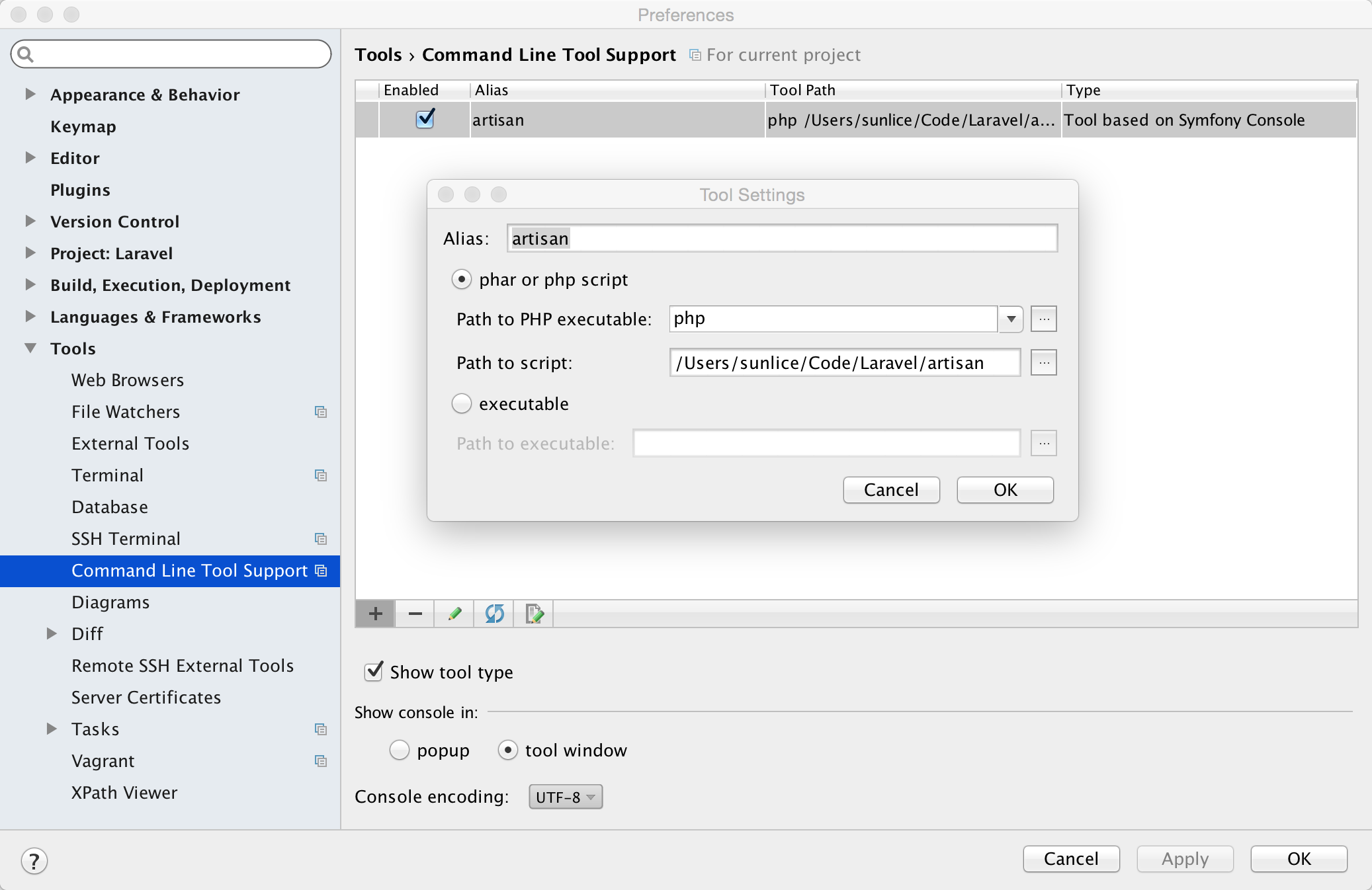This screenshot has width=1372, height=890.
Task: Click the Console encoding UTF-8 dropdown
Action: click(562, 797)
